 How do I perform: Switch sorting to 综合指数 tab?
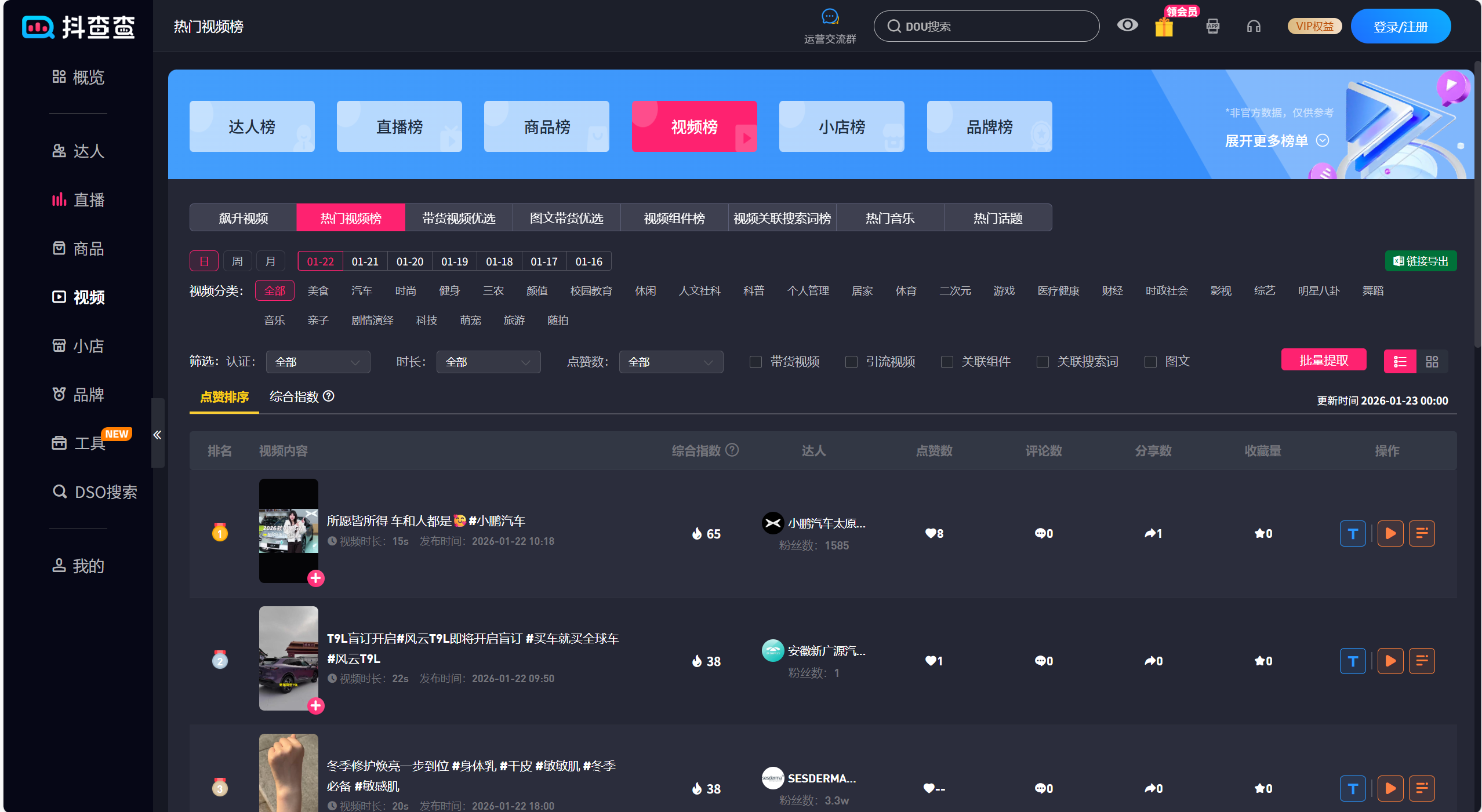tap(294, 398)
